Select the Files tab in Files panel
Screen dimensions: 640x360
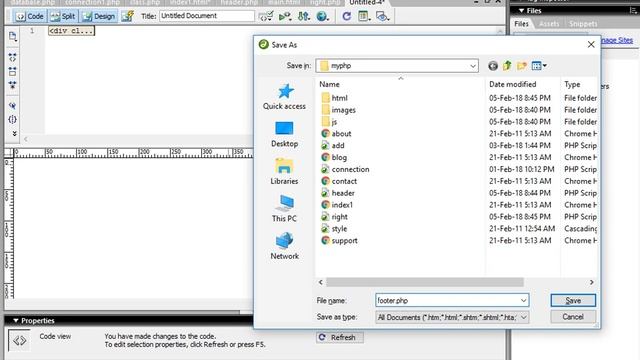click(x=521, y=24)
